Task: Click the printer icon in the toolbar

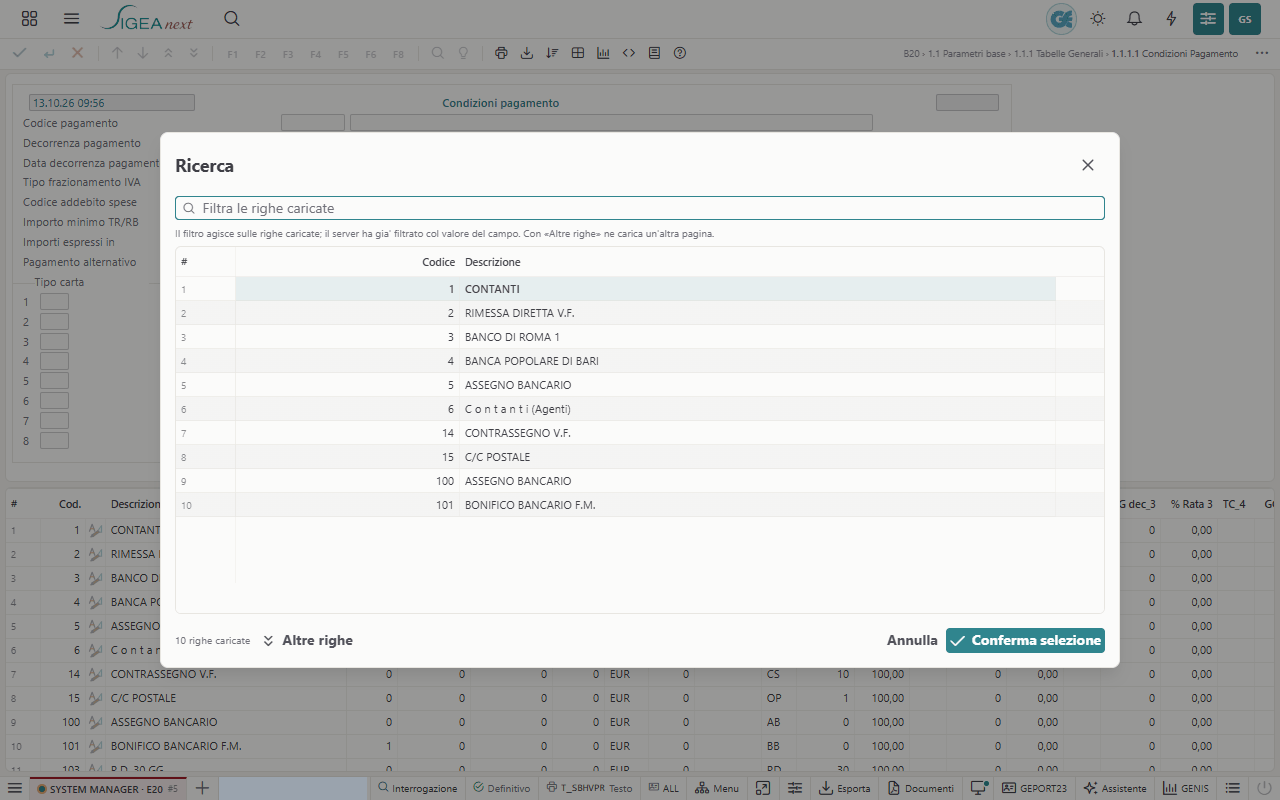Action: (502, 53)
